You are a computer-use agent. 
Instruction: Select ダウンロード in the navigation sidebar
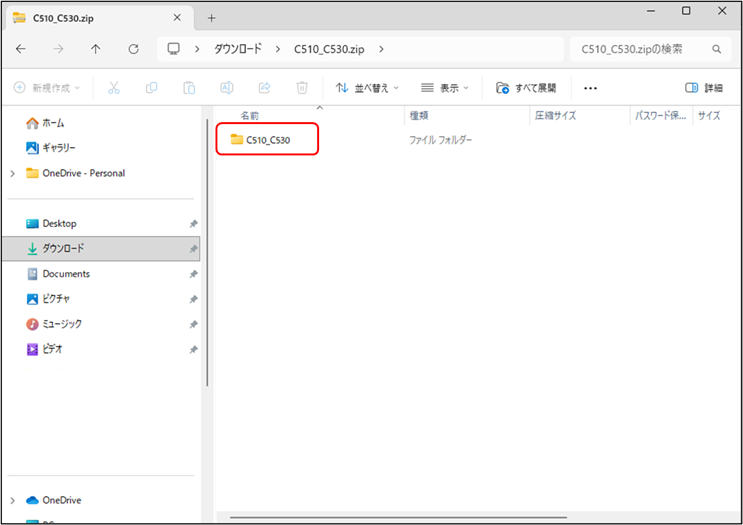click(x=63, y=248)
